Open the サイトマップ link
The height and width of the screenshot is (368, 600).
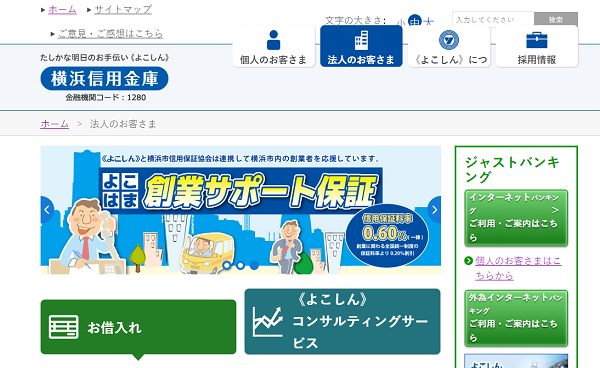(123, 9)
